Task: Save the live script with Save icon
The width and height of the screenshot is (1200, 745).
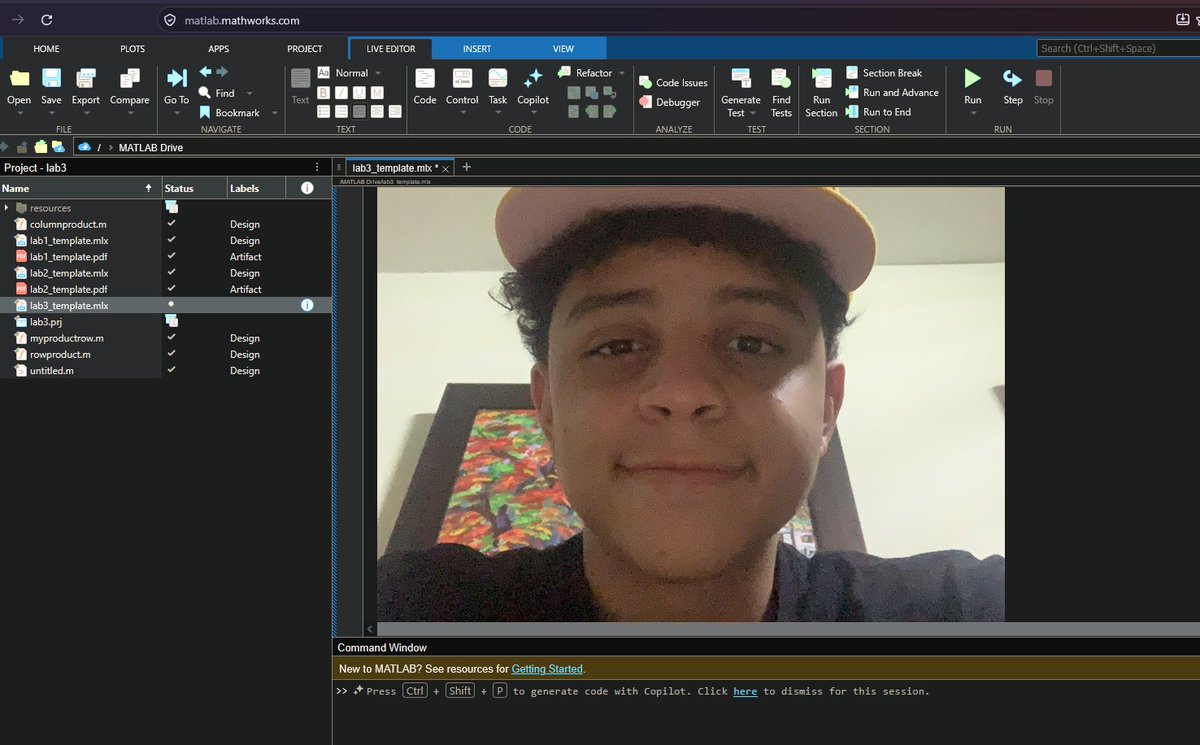Action: 51,78
